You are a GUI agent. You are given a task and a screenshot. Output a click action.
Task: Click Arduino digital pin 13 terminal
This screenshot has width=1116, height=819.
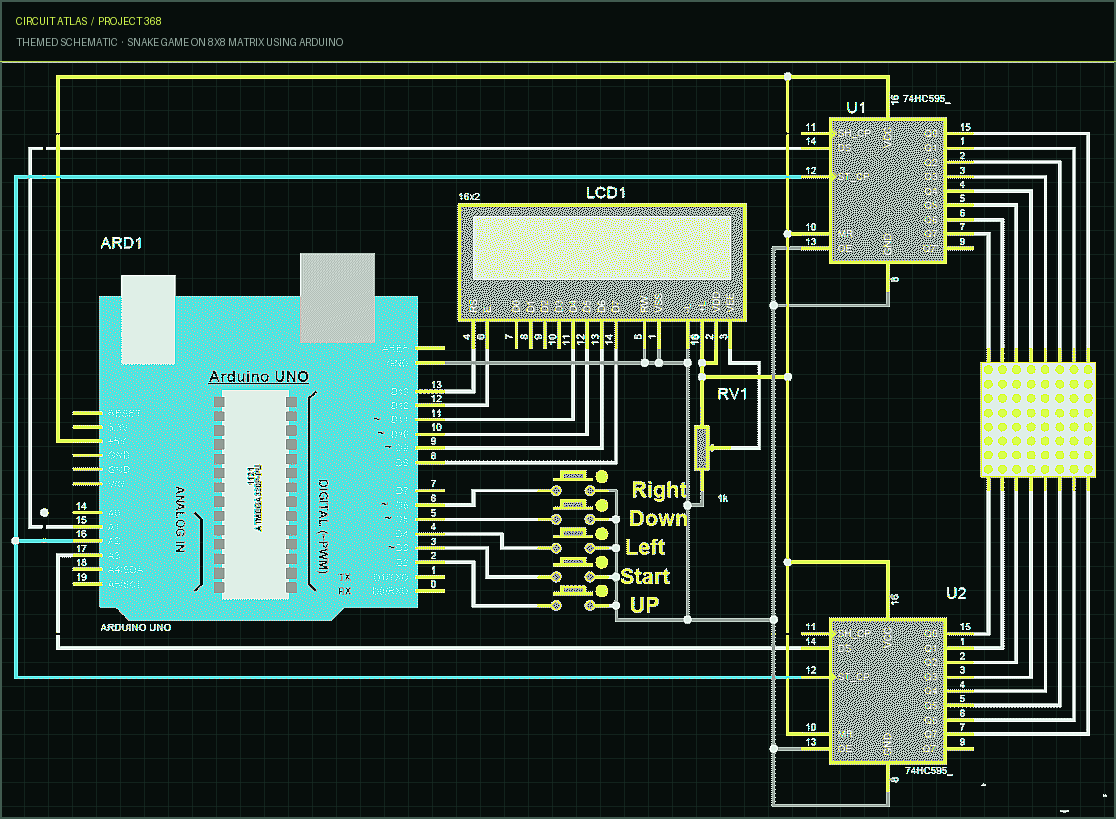(430, 391)
